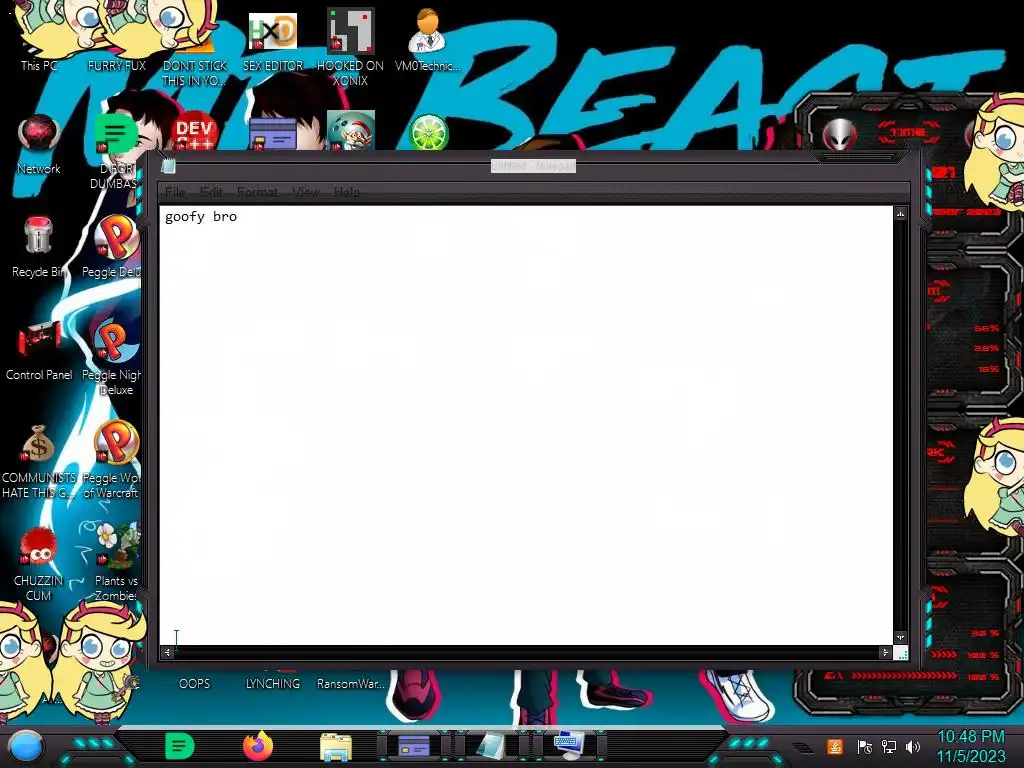Click the network tray icon

889,746
